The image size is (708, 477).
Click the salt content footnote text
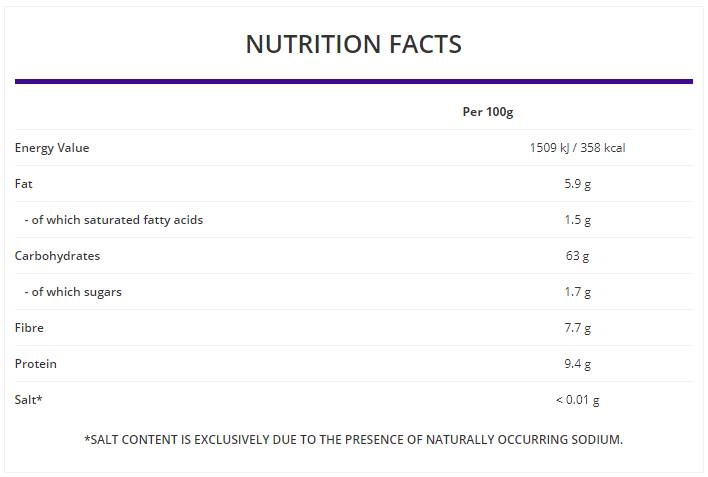click(353, 440)
